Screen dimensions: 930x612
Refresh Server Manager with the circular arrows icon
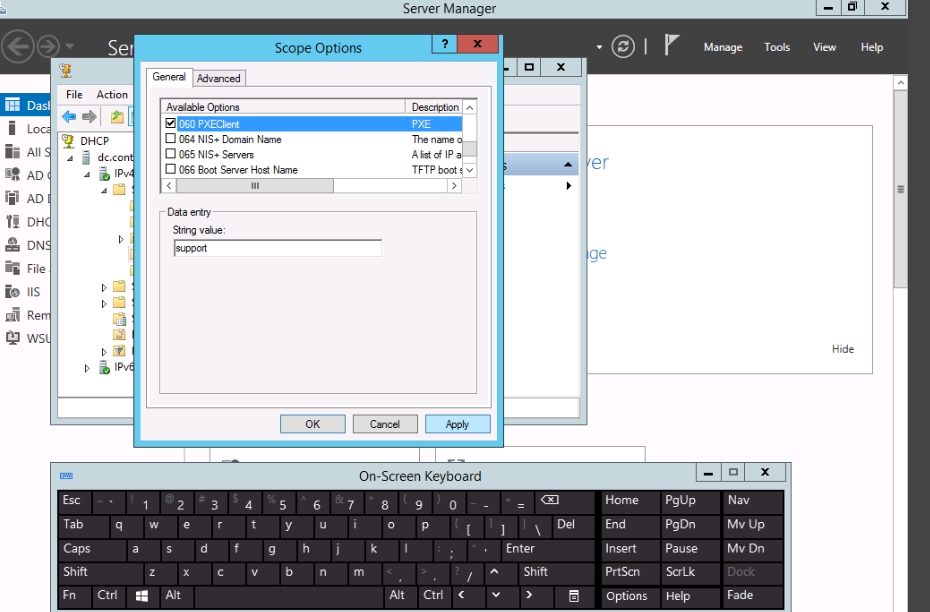(x=623, y=46)
